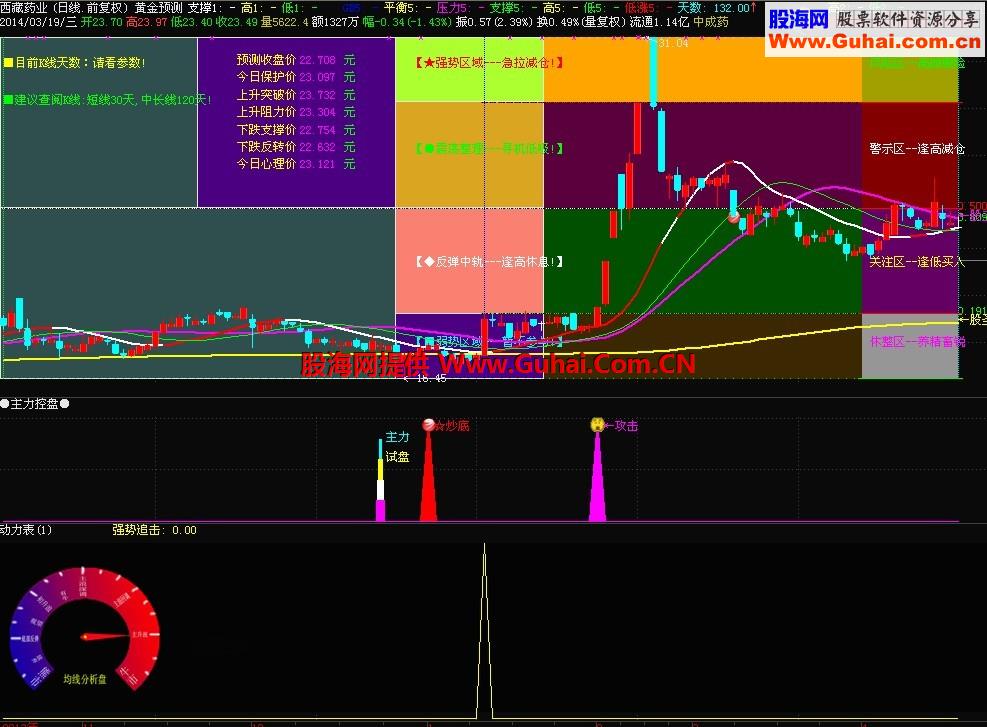Click the opening price 开23.70

(x=101, y=22)
